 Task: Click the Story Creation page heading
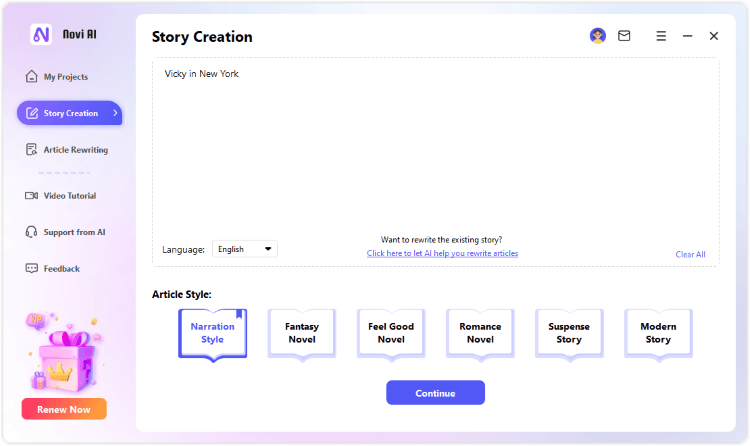pyautogui.click(x=202, y=37)
